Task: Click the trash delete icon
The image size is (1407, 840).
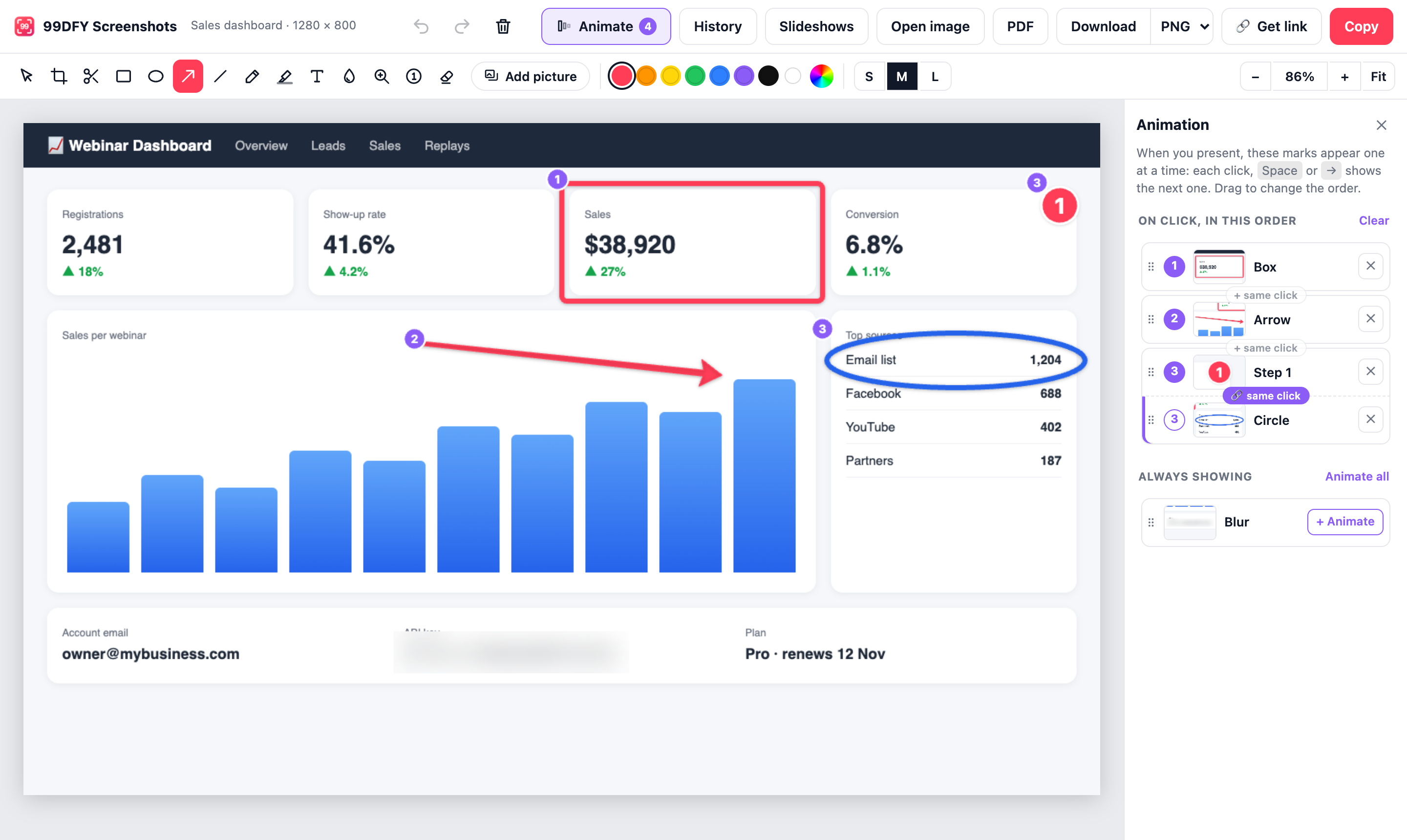Action: pyautogui.click(x=503, y=26)
